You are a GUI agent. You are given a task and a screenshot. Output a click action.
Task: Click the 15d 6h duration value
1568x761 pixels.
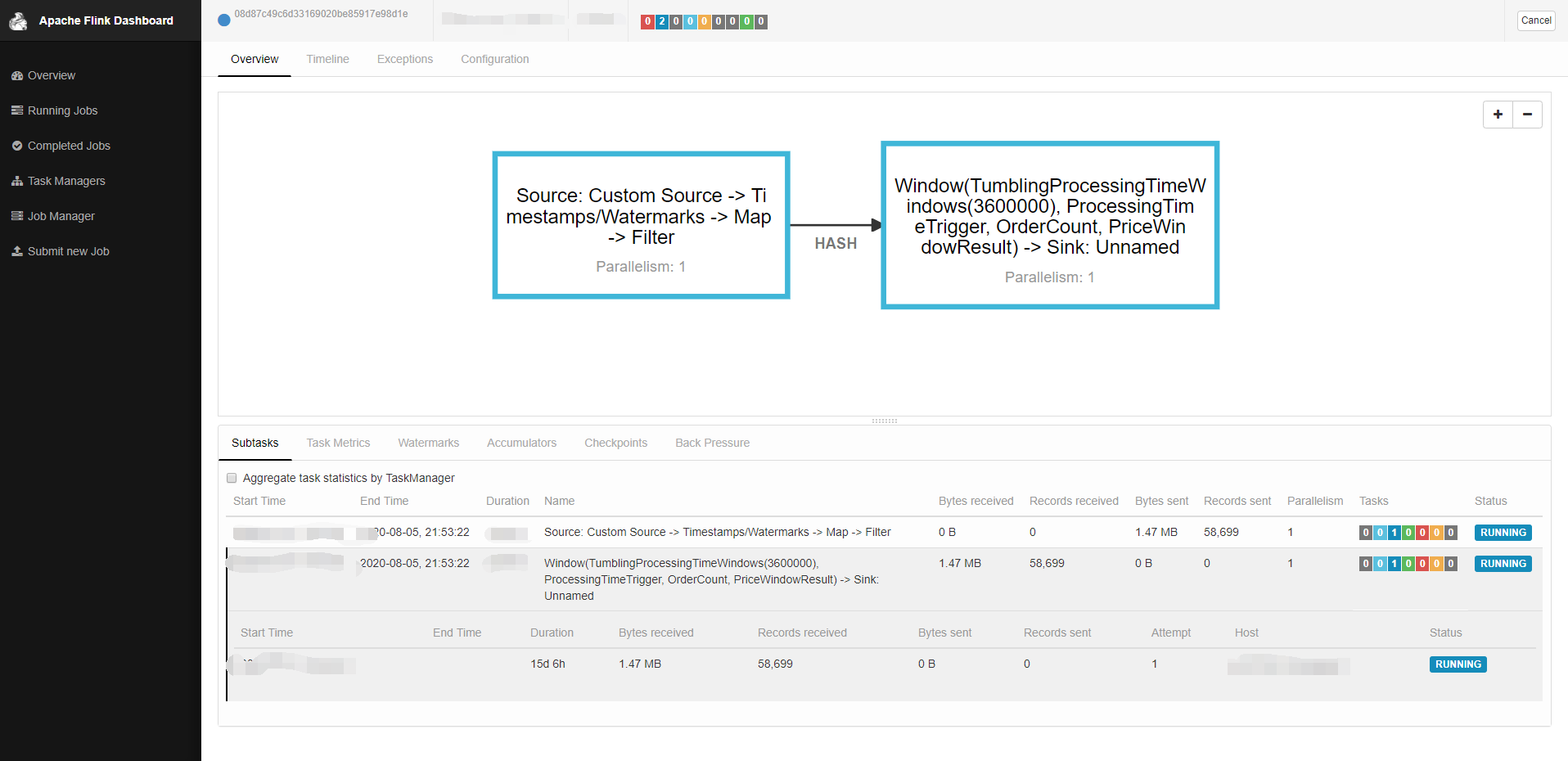(547, 664)
